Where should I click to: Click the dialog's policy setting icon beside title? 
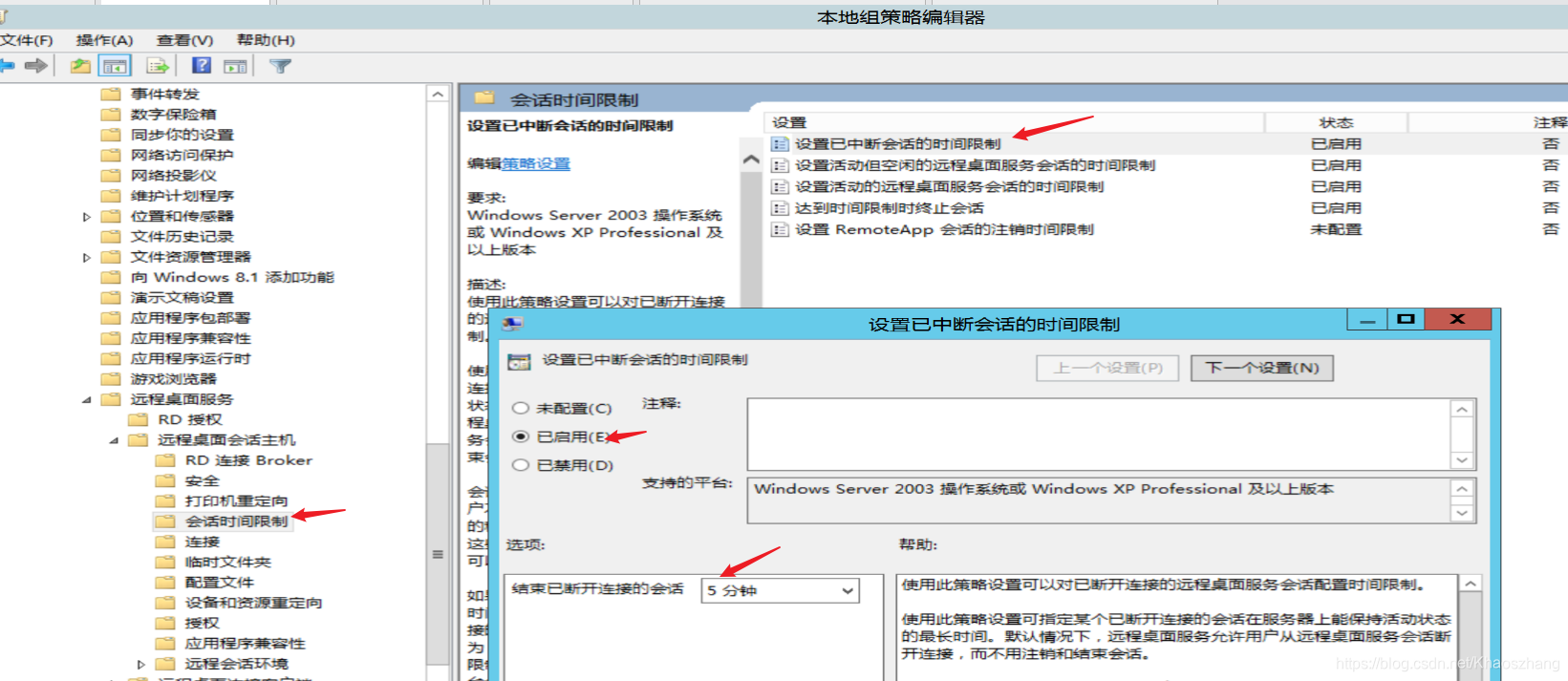(519, 361)
